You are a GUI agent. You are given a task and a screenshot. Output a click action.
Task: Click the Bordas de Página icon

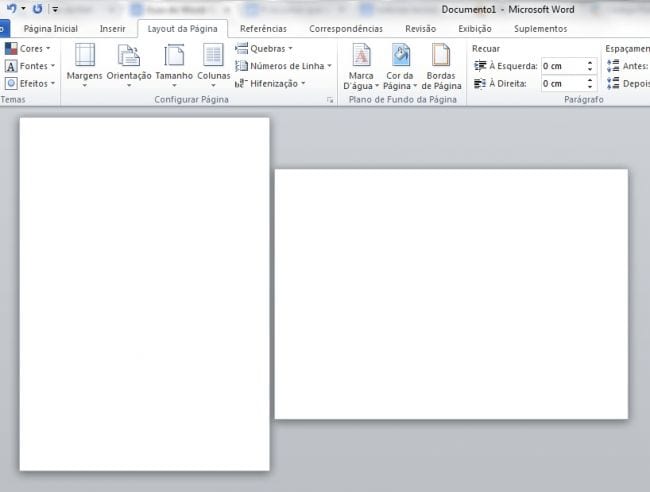441,55
